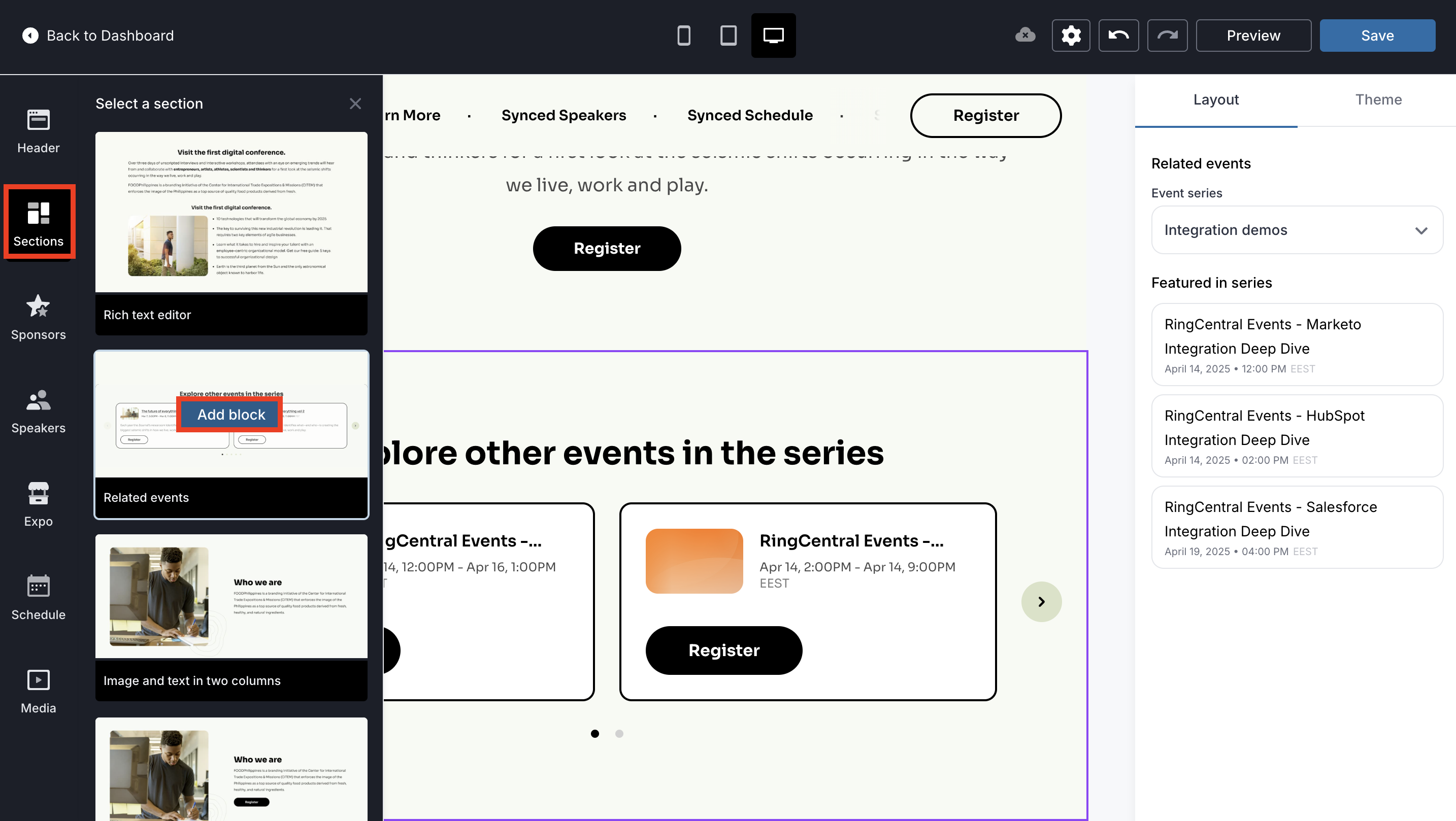Select the last Who we are section thumbnail
Screen dimensions: 1456x821
(231, 770)
